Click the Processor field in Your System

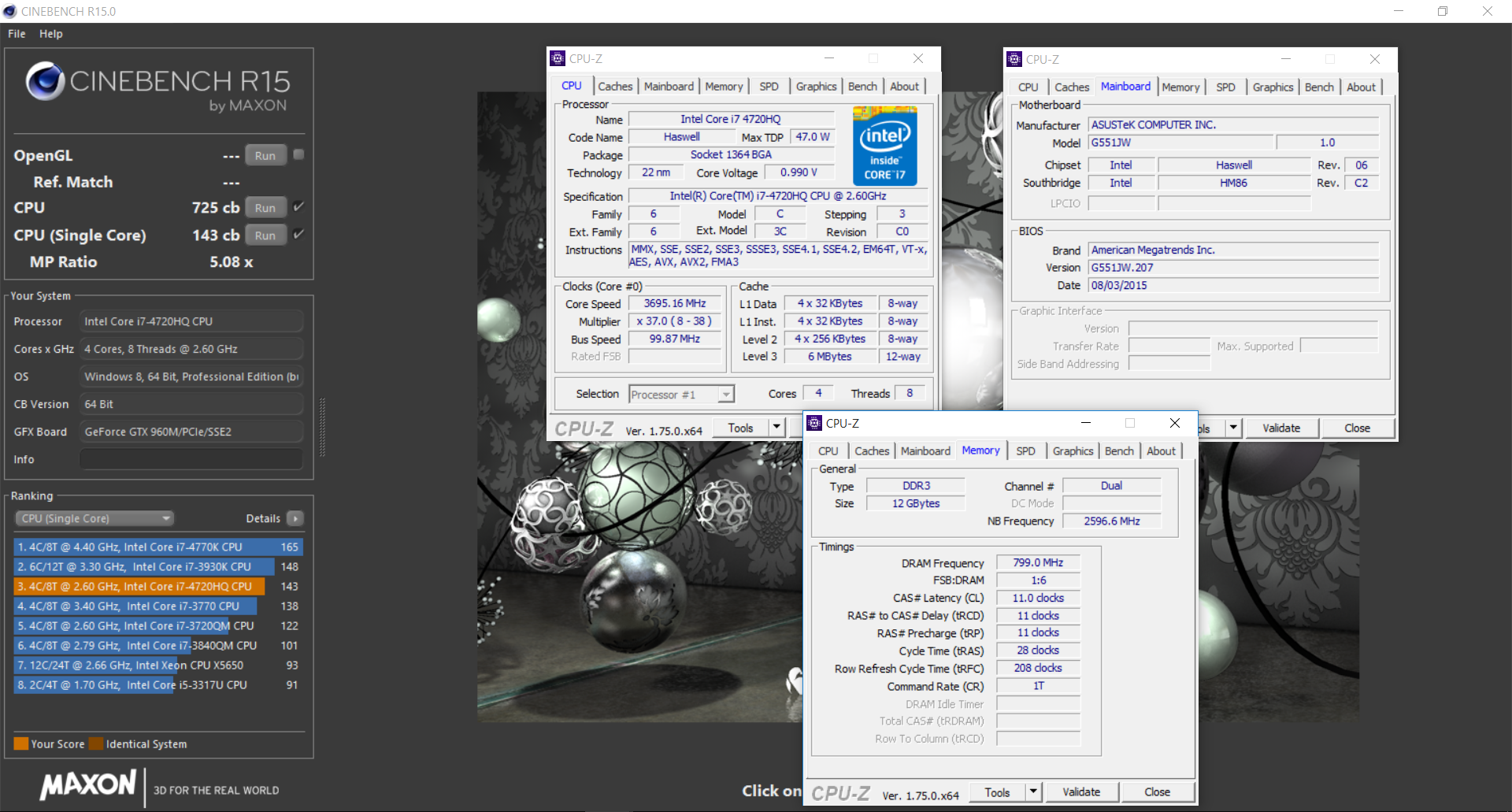[x=191, y=321]
